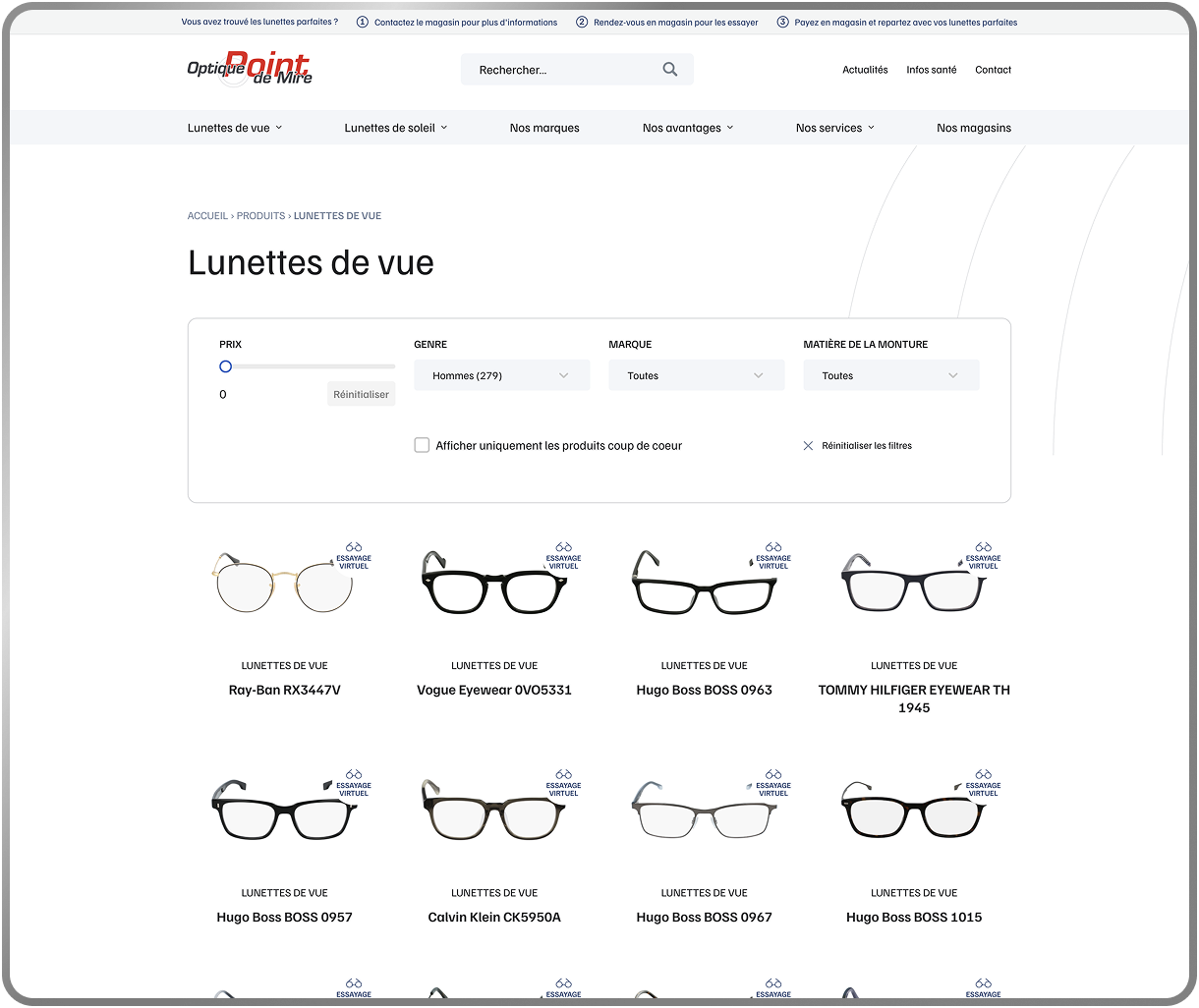Click the LUNETTES DE VUE breadcrumb text
The width and height of the screenshot is (1199, 1008).
tap(337, 216)
